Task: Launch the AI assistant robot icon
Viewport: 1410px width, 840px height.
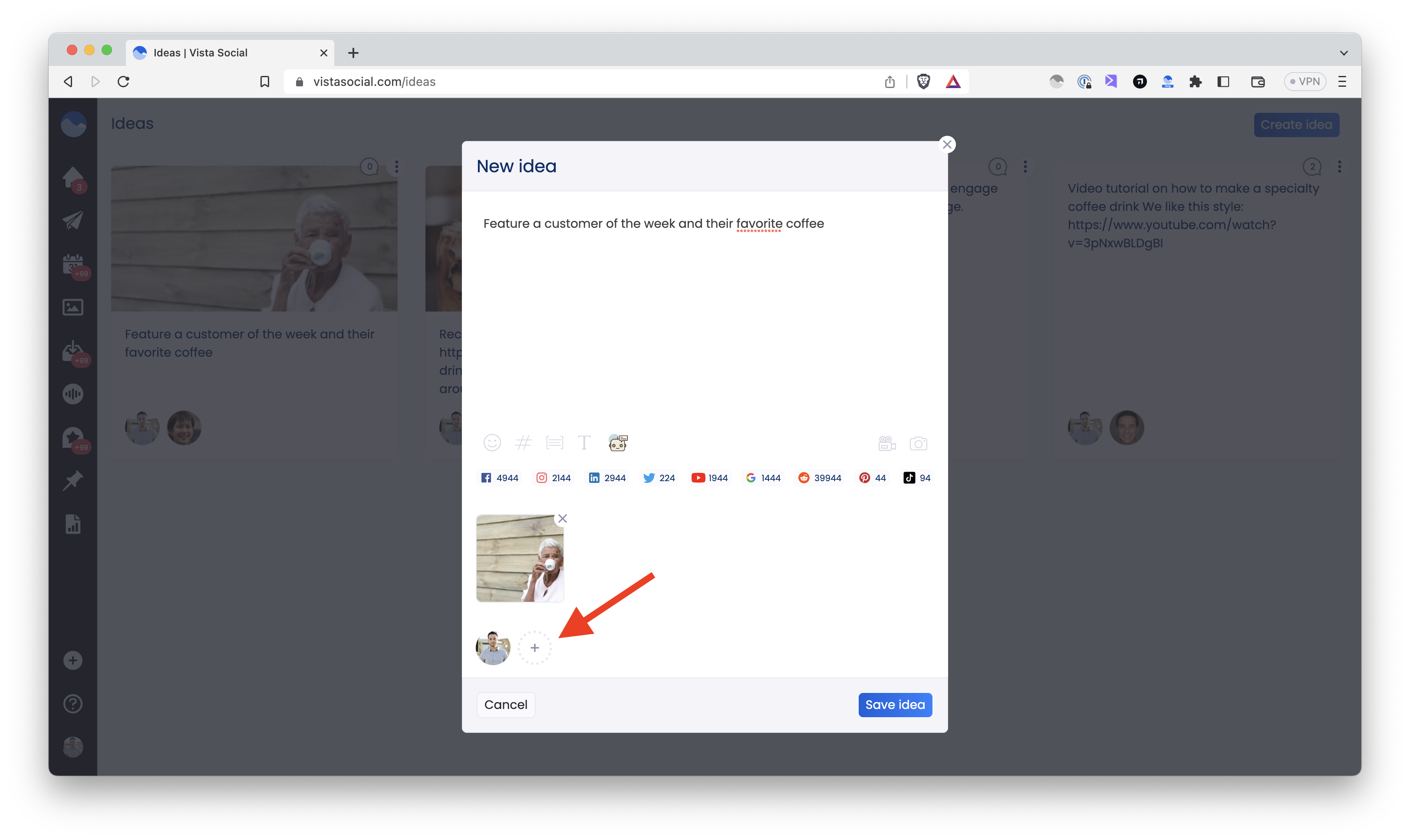Action: coord(618,443)
